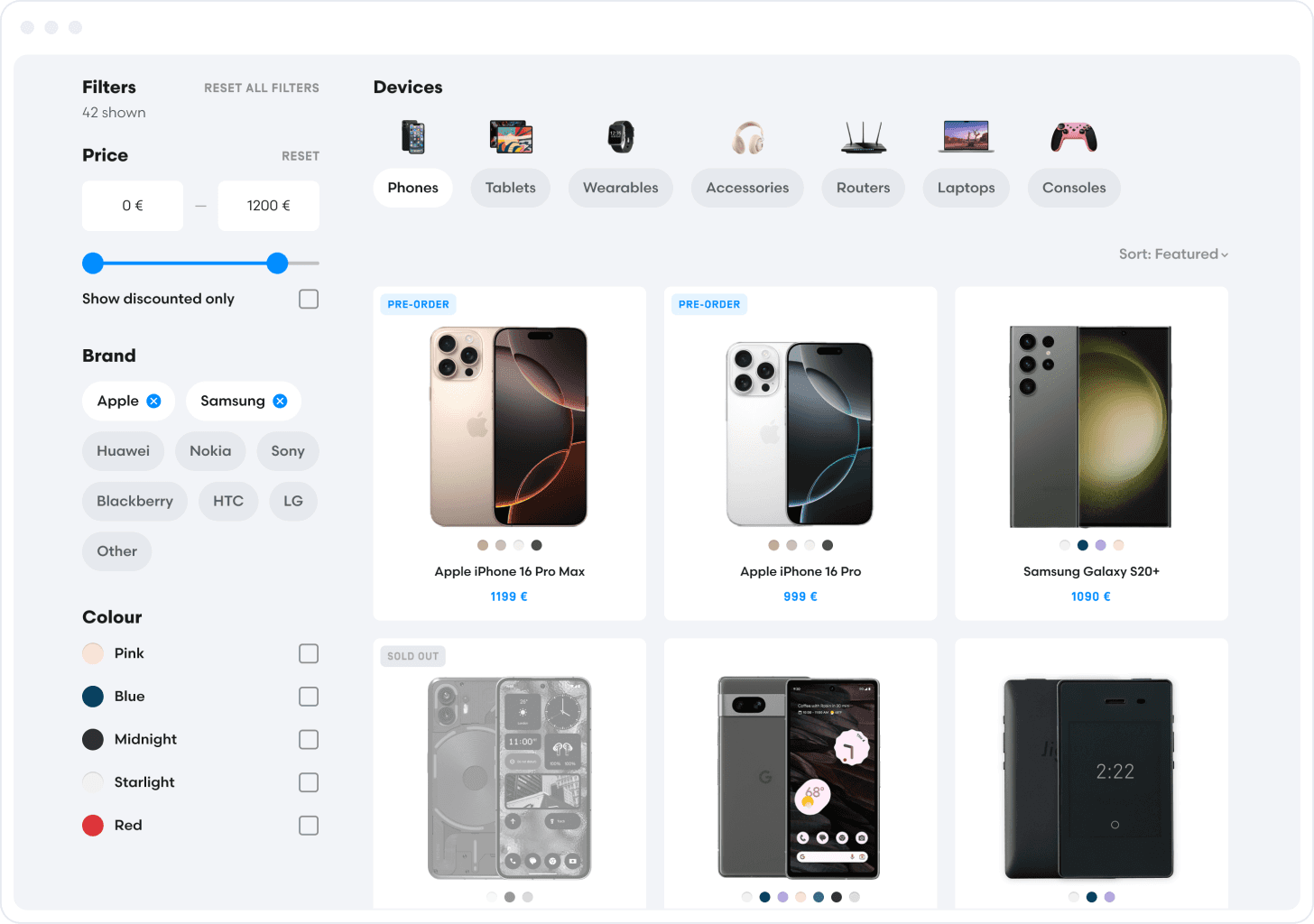Click the "42 shown" results count
Screen dimensions: 1314x924
pos(114,113)
